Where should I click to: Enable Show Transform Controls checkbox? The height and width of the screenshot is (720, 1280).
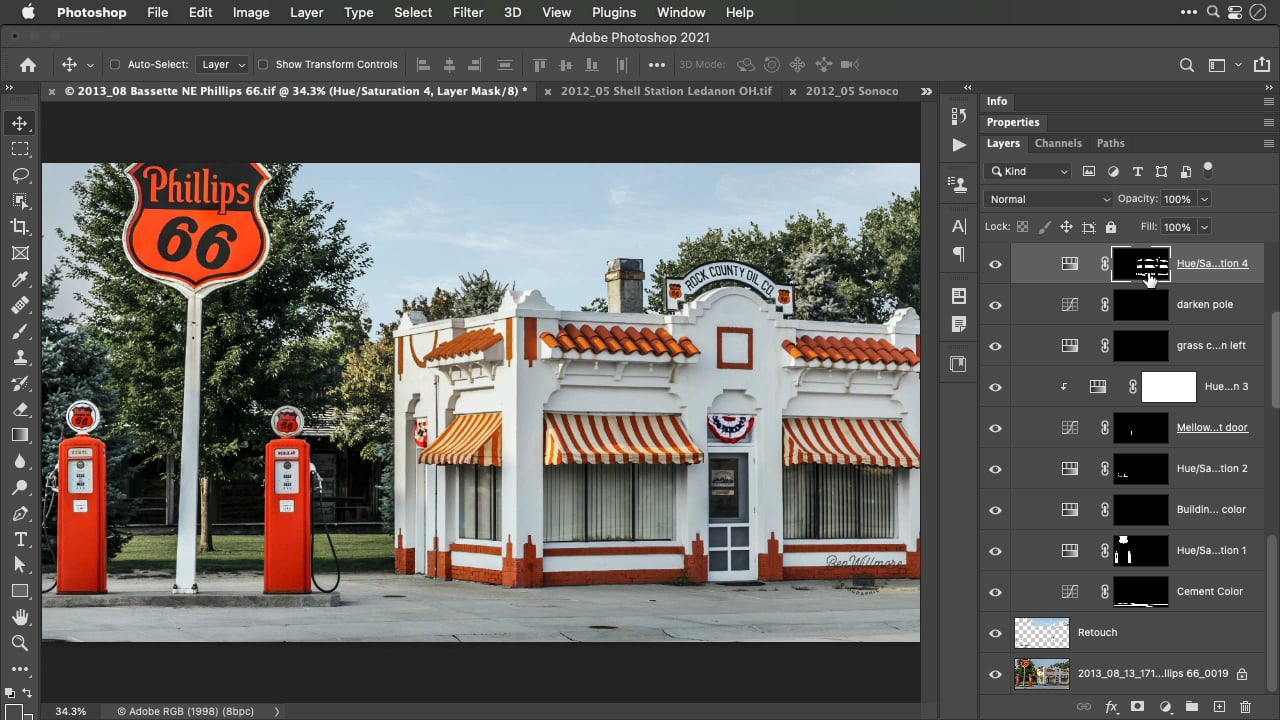pos(263,65)
